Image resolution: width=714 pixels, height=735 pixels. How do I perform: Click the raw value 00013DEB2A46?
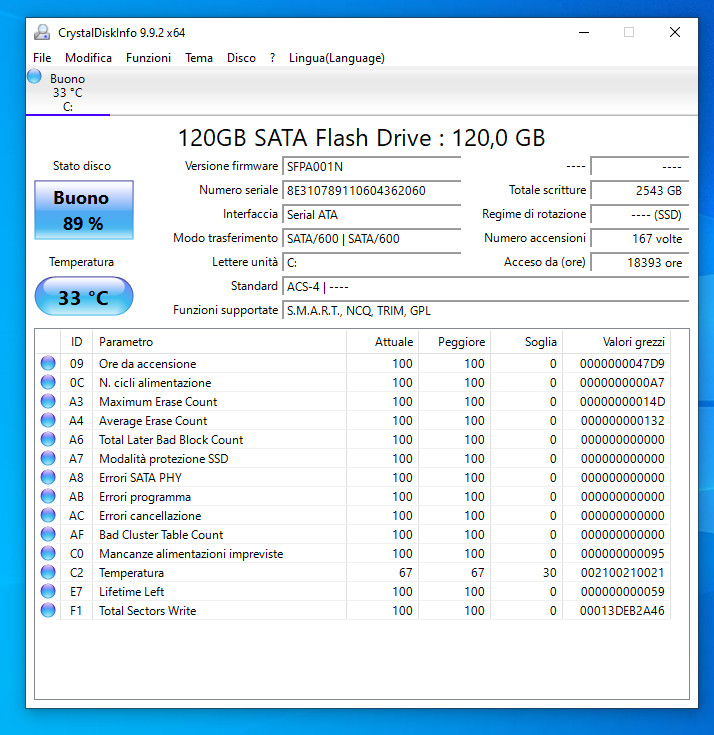(x=622, y=610)
